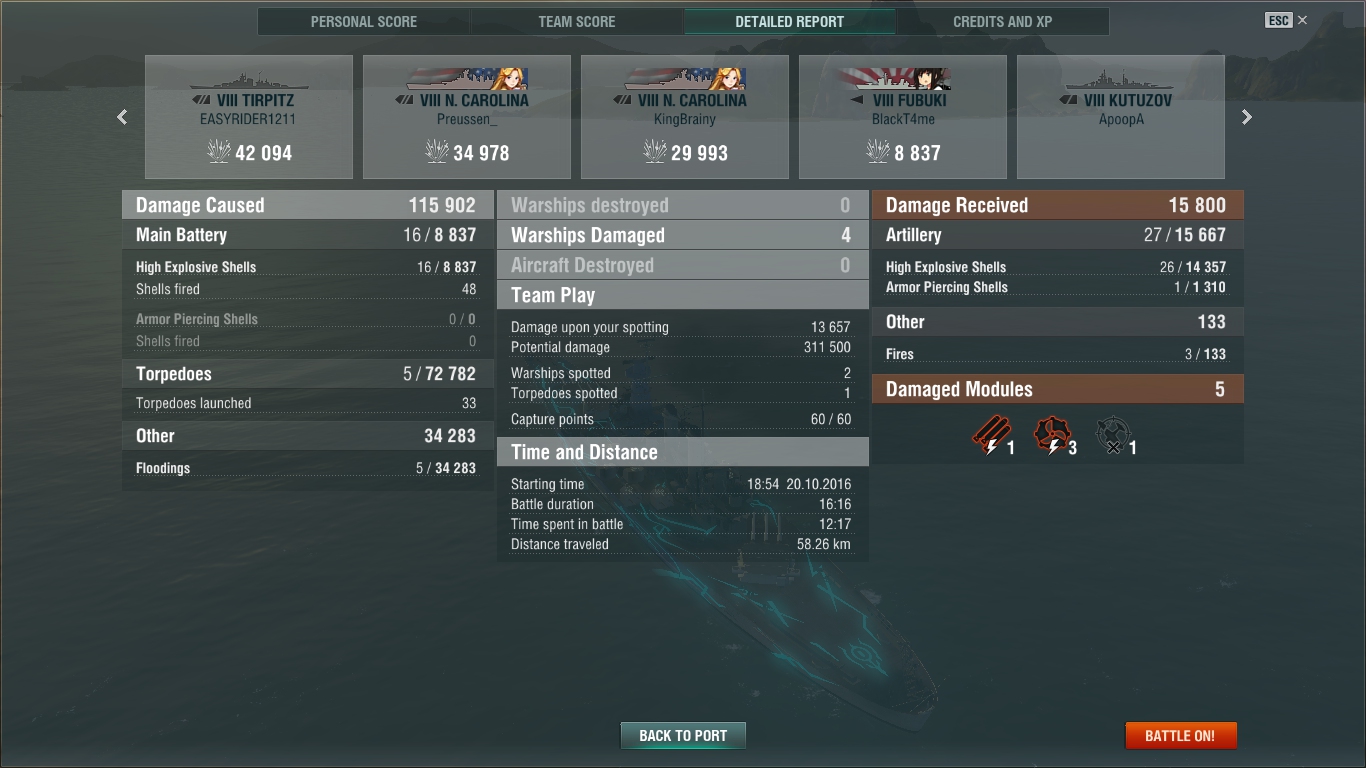
Task: Show next ships with the right arrow
Action: (x=1246, y=117)
